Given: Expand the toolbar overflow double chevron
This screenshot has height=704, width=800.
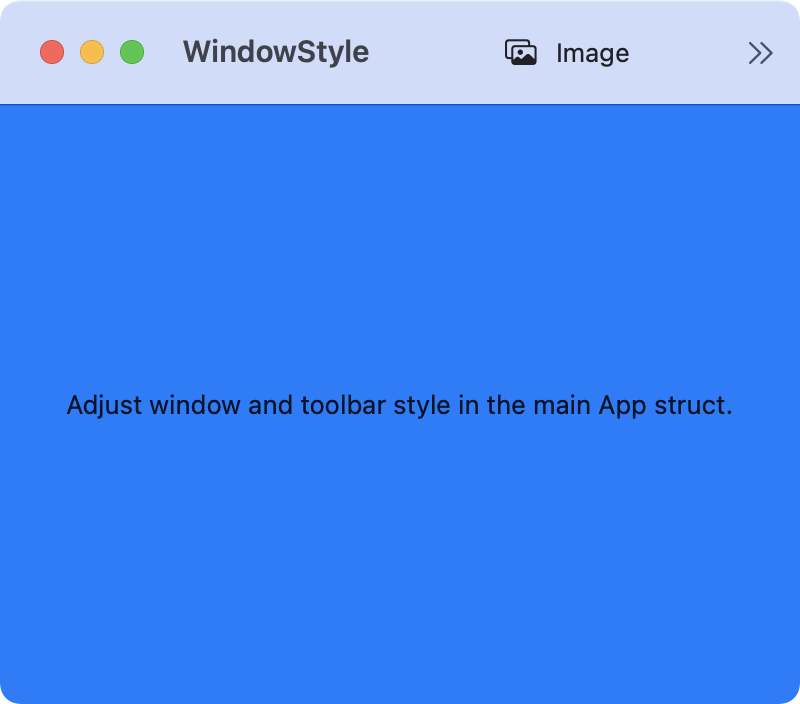Looking at the screenshot, I should coord(760,53).
